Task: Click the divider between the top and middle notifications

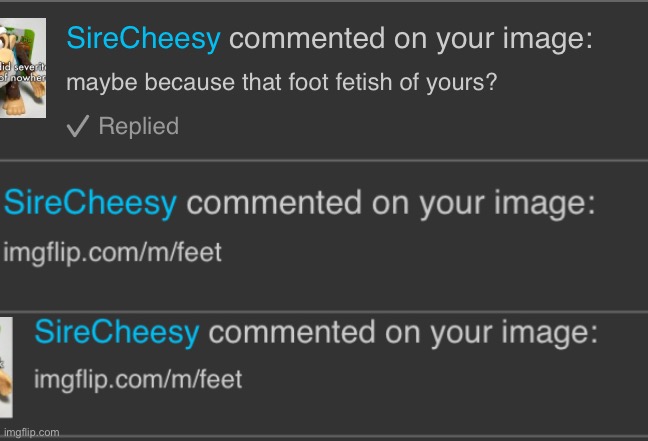Action: pos(324,159)
